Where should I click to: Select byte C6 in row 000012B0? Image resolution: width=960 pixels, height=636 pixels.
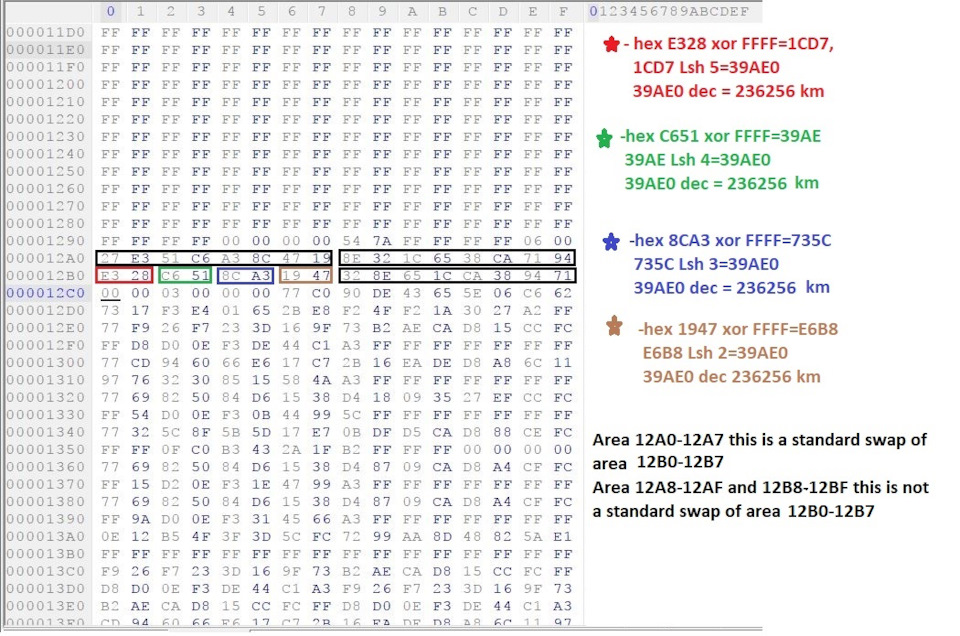point(170,275)
